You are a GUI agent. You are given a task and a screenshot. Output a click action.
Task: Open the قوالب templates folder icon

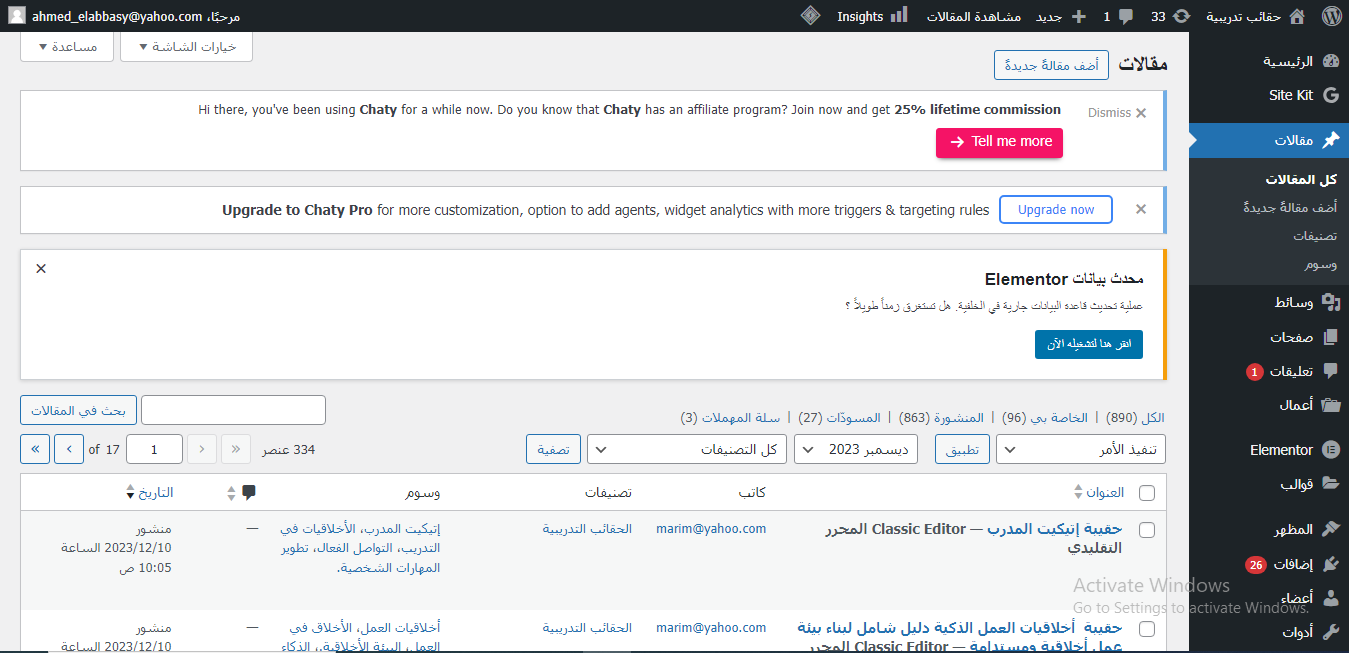pos(1330,483)
